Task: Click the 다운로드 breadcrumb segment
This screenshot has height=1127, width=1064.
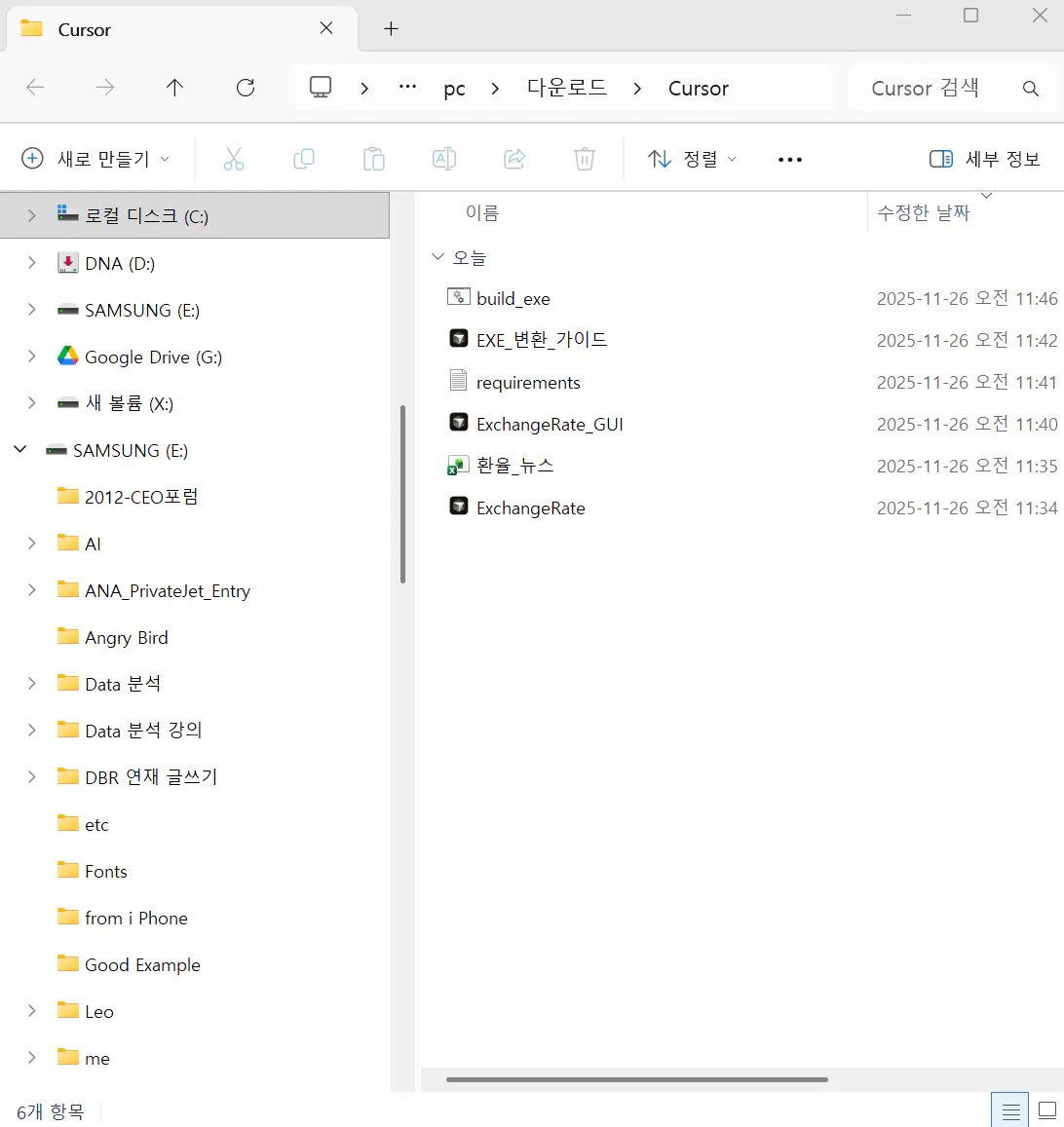Action: point(567,88)
